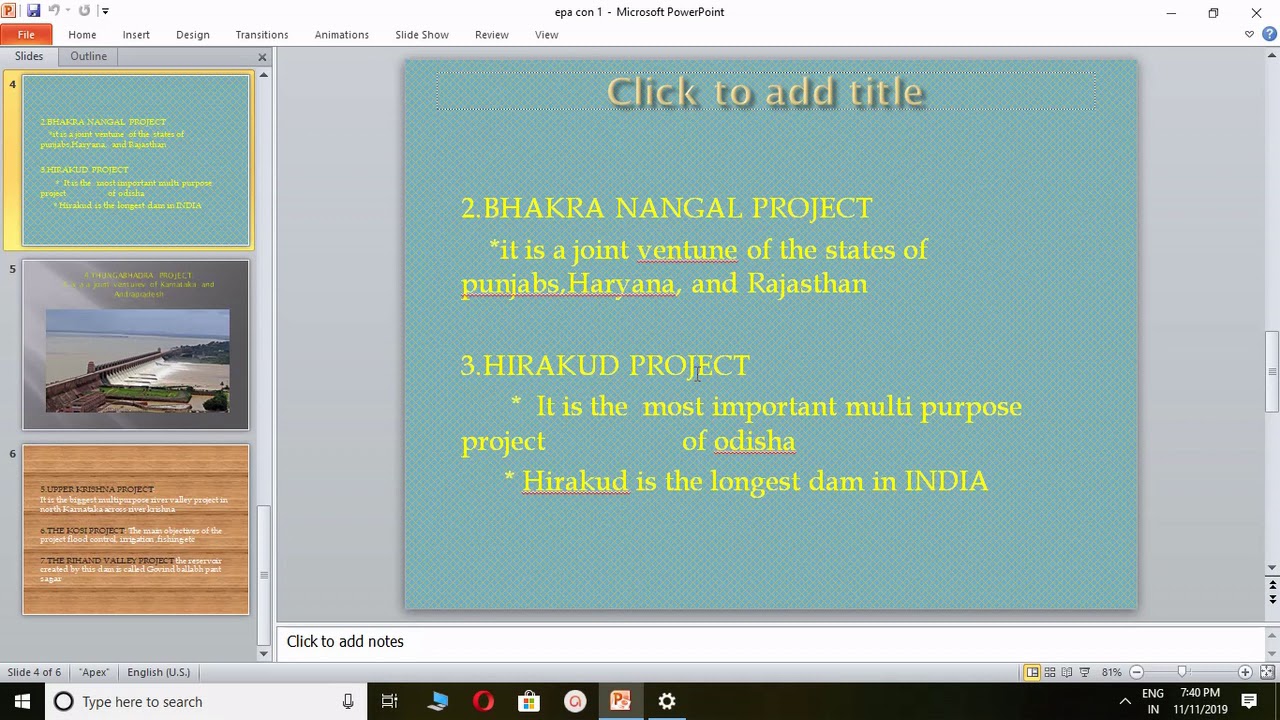1280x720 pixels.
Task: Click main editor scroll down arrow
Action: click(1272, 567)
